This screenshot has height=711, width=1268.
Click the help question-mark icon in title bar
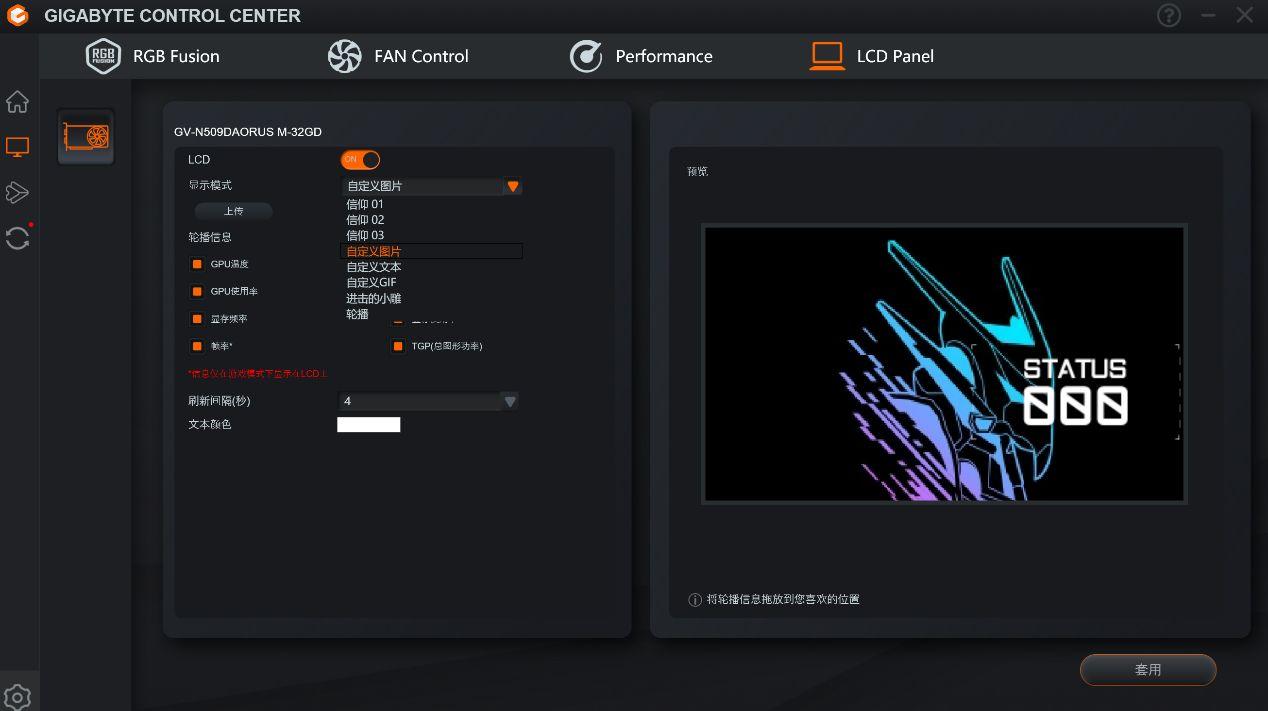click(x=1168, y=15)
